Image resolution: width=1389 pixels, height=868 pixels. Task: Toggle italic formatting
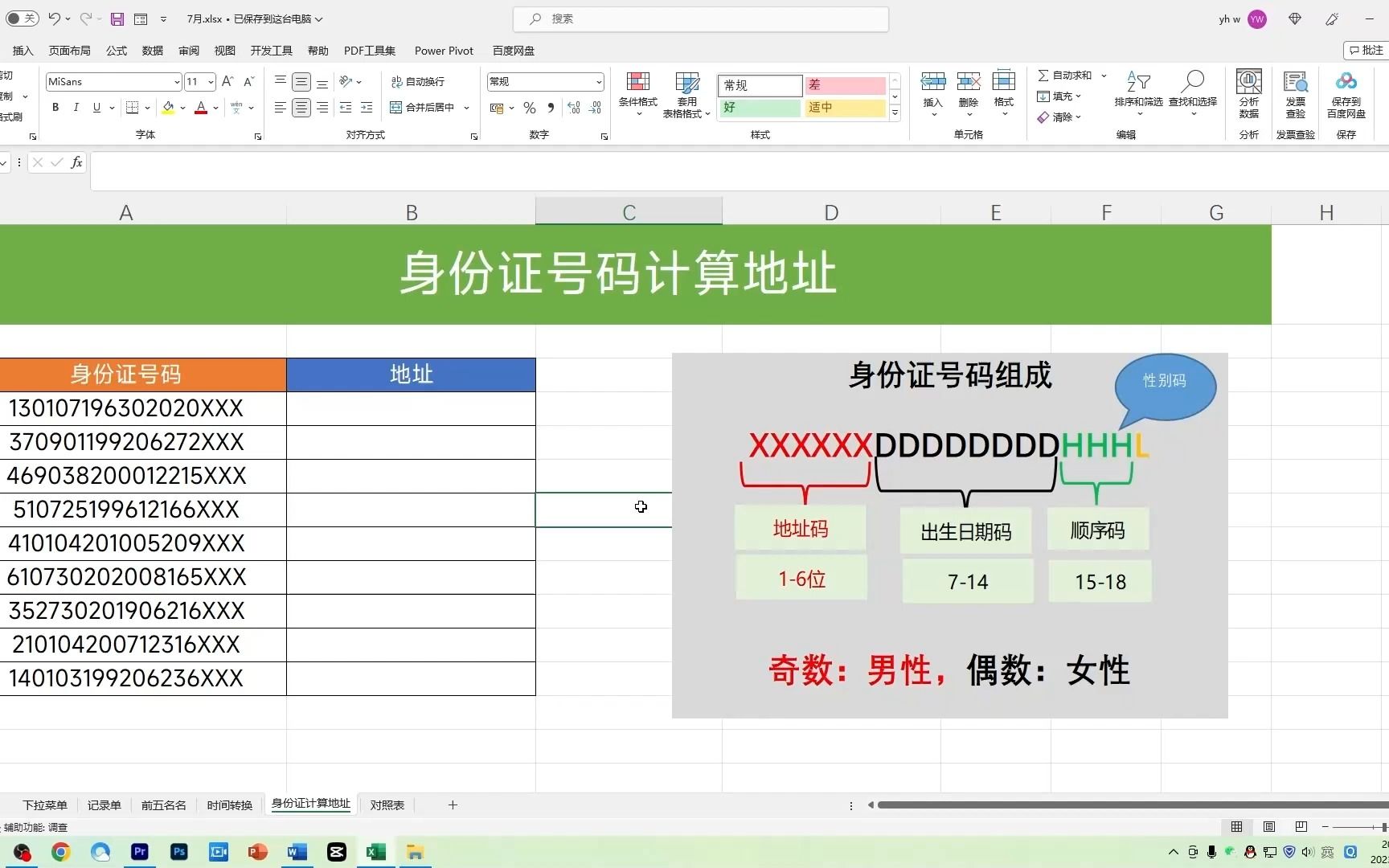click(x=76, y=107)
